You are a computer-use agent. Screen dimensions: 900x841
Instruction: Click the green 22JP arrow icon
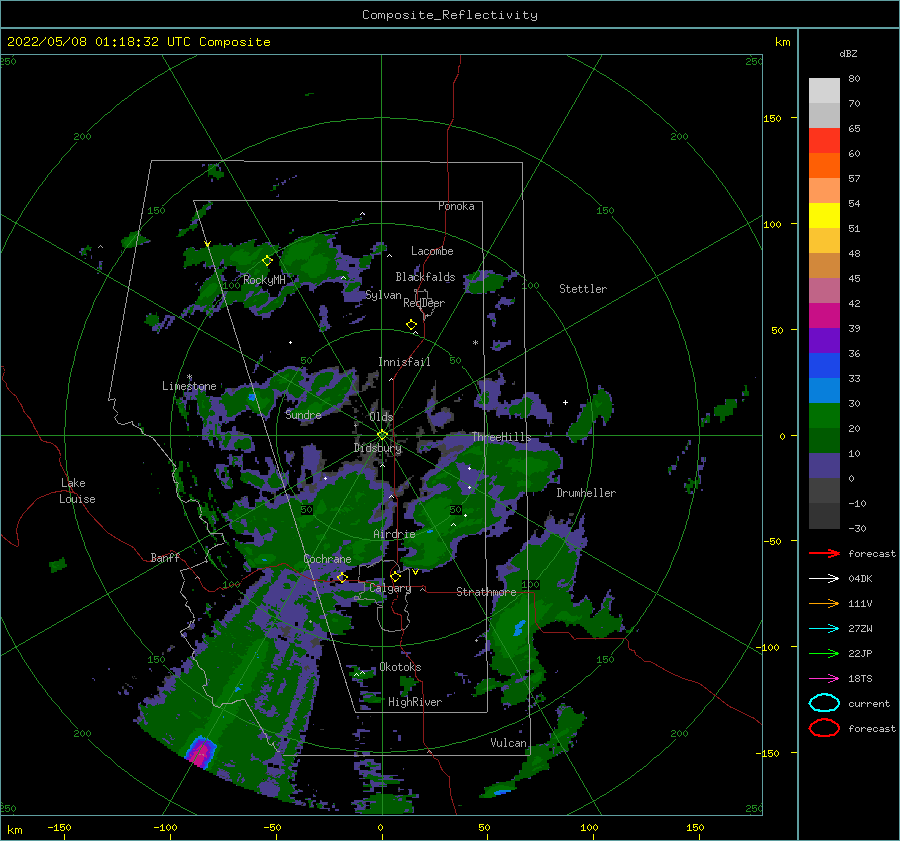click(824, 653)
